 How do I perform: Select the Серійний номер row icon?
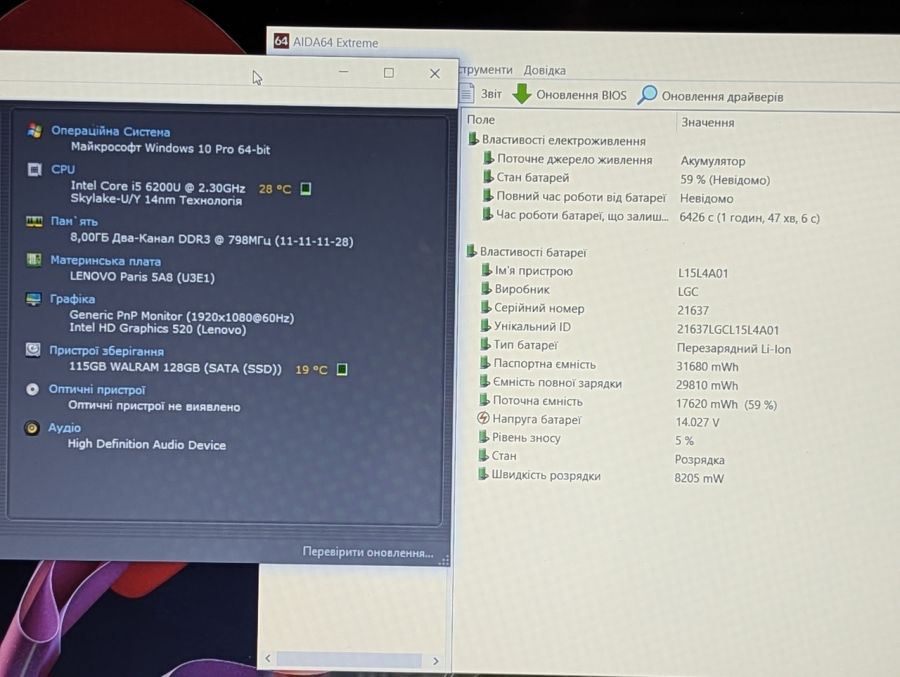coord(486,307)
